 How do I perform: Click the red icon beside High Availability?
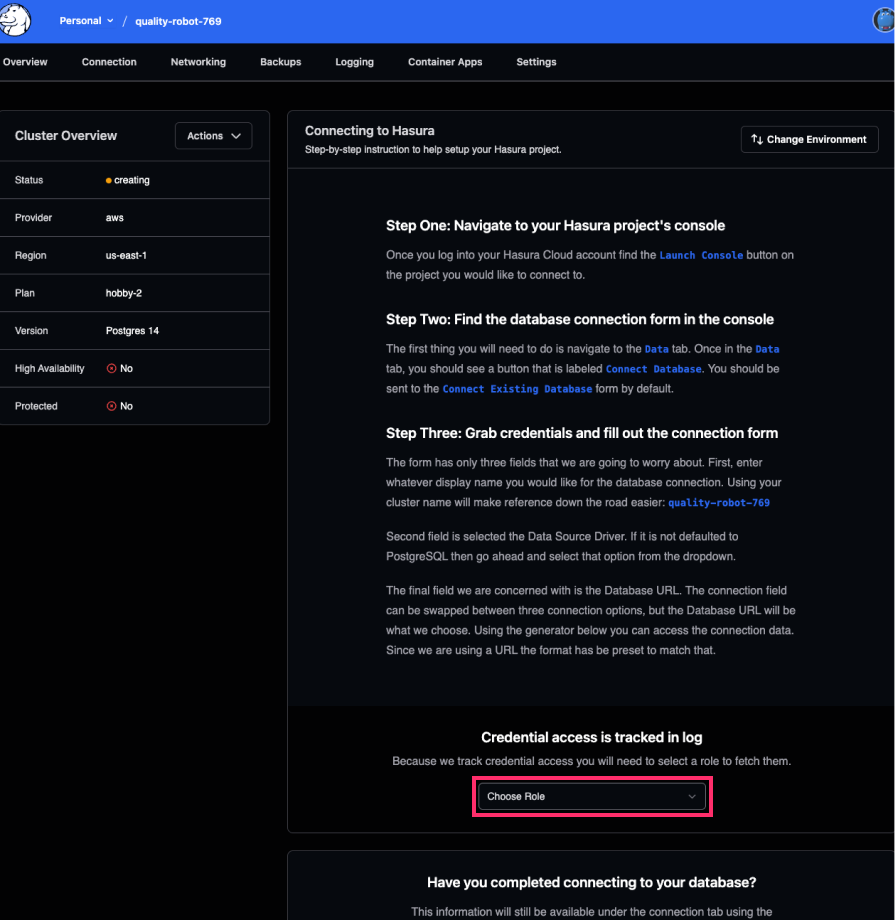[110, 368]
